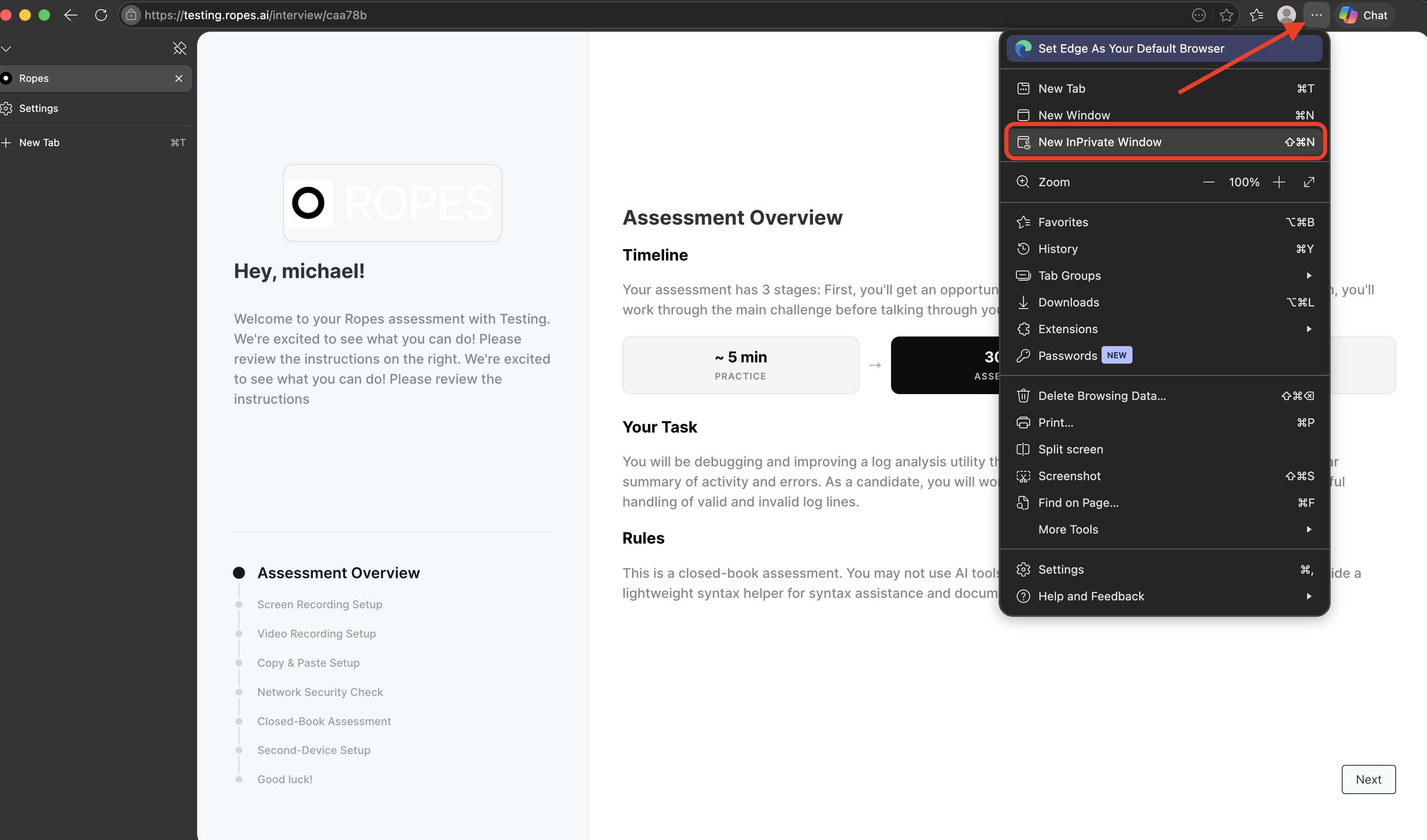
Task: Click the Ropes logo image
Action: (392, 202)
